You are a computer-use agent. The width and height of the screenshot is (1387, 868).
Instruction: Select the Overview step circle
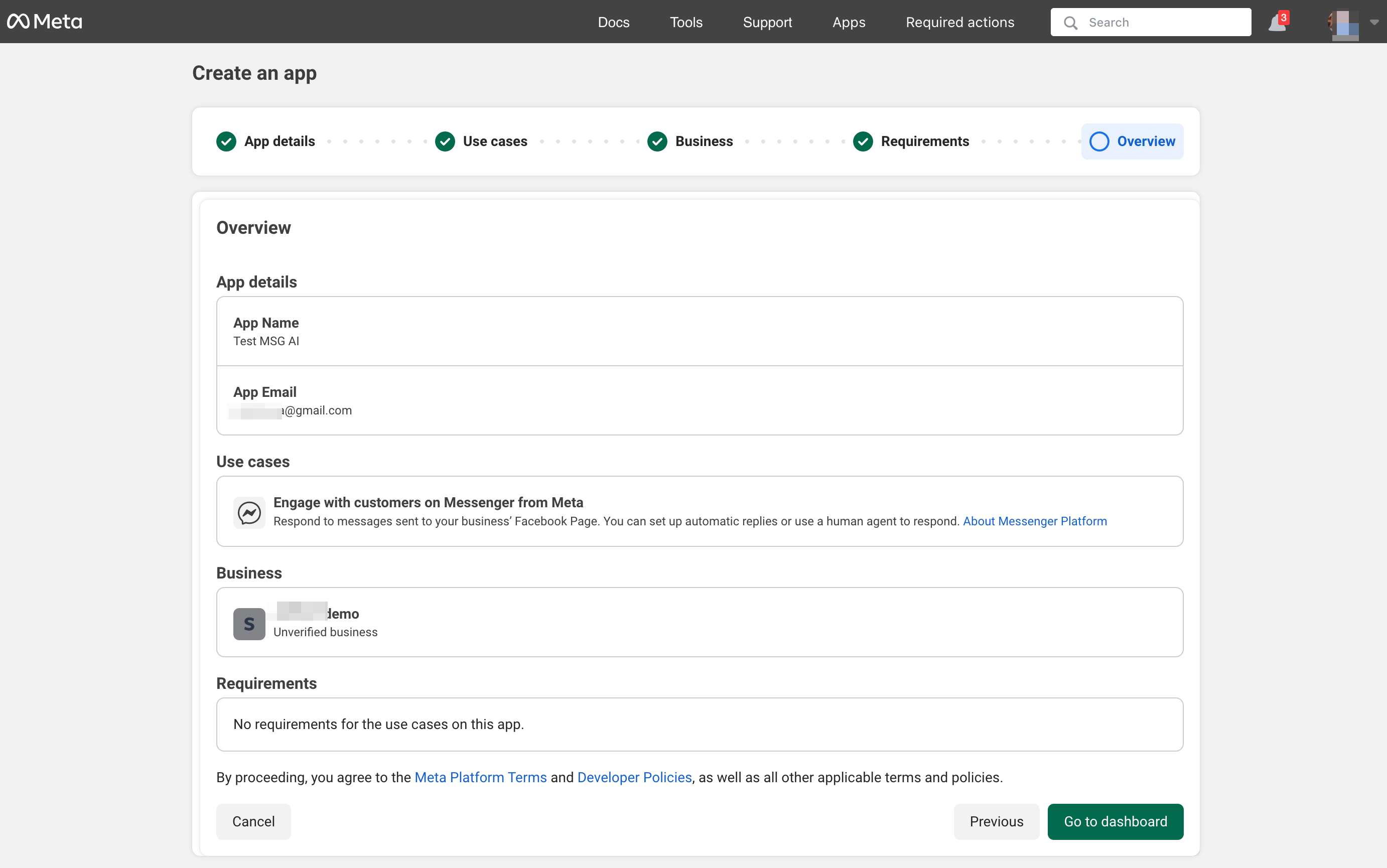click(x=1099, y=141)
